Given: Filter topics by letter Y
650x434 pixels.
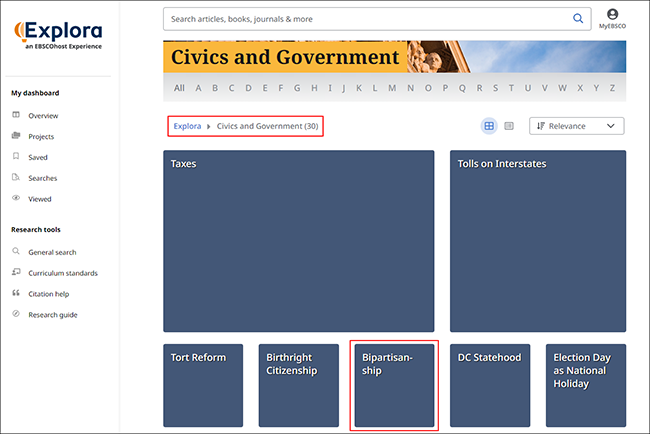Looking at the screenshot, I should 596,88.
